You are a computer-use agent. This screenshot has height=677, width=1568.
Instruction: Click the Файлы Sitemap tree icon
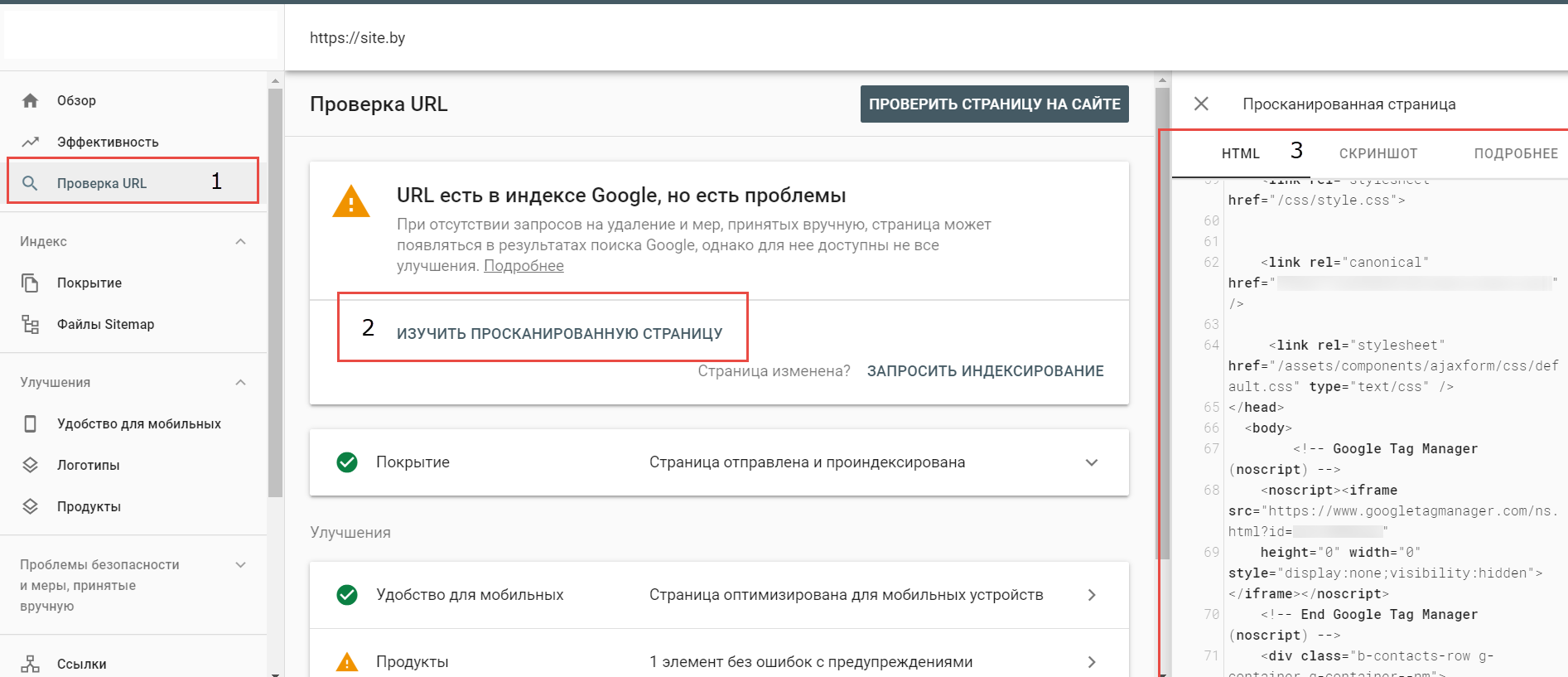(31, 324)
